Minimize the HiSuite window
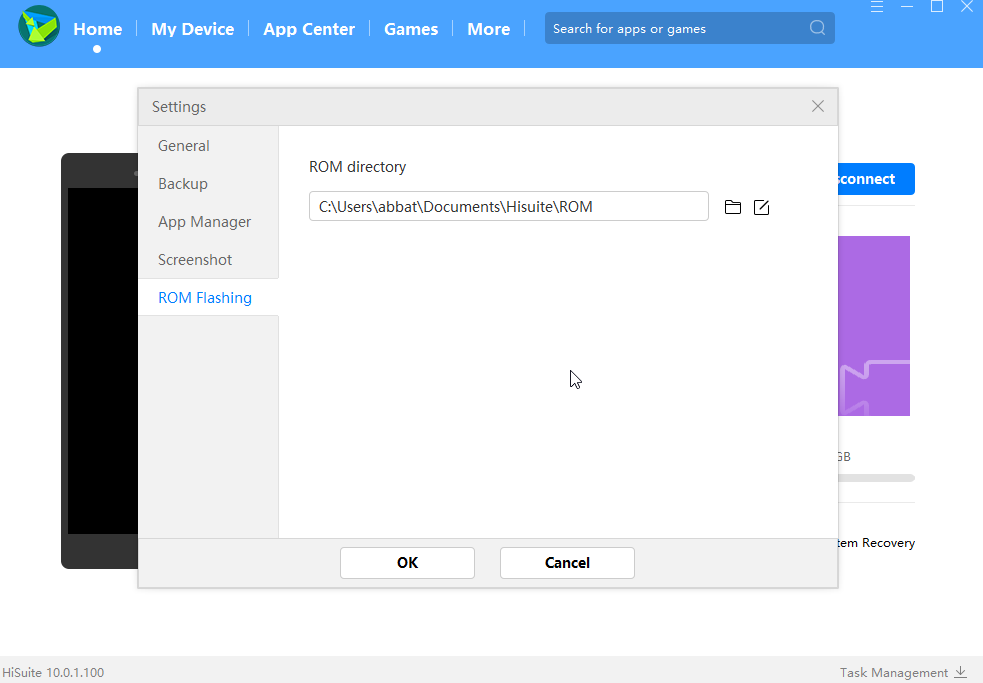Viewport: 983px width, 683px height. click(907, 7)
